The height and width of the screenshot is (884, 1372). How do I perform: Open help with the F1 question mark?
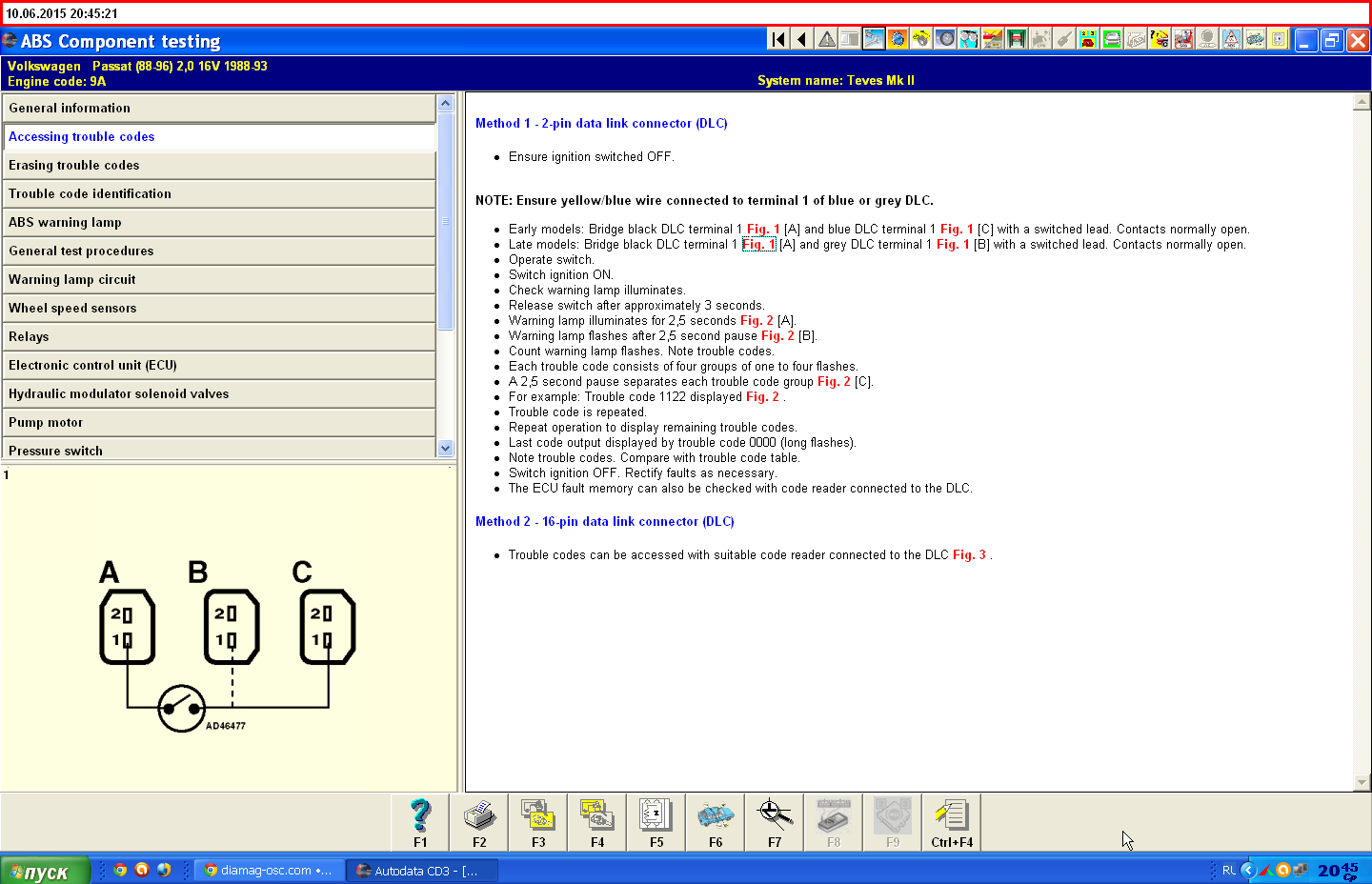click(x=420, y=822)
